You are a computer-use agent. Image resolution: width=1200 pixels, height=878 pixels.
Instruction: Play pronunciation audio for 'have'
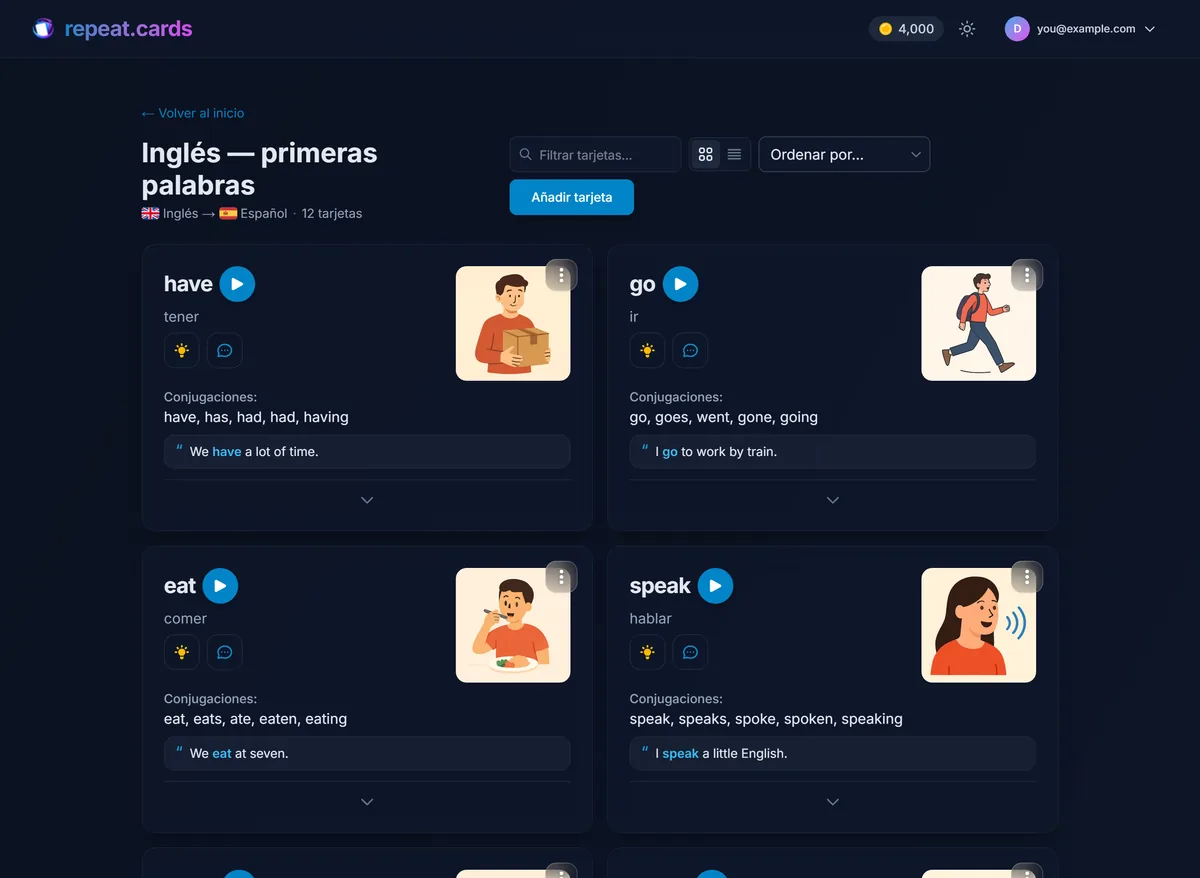click(x=237, y=284)
